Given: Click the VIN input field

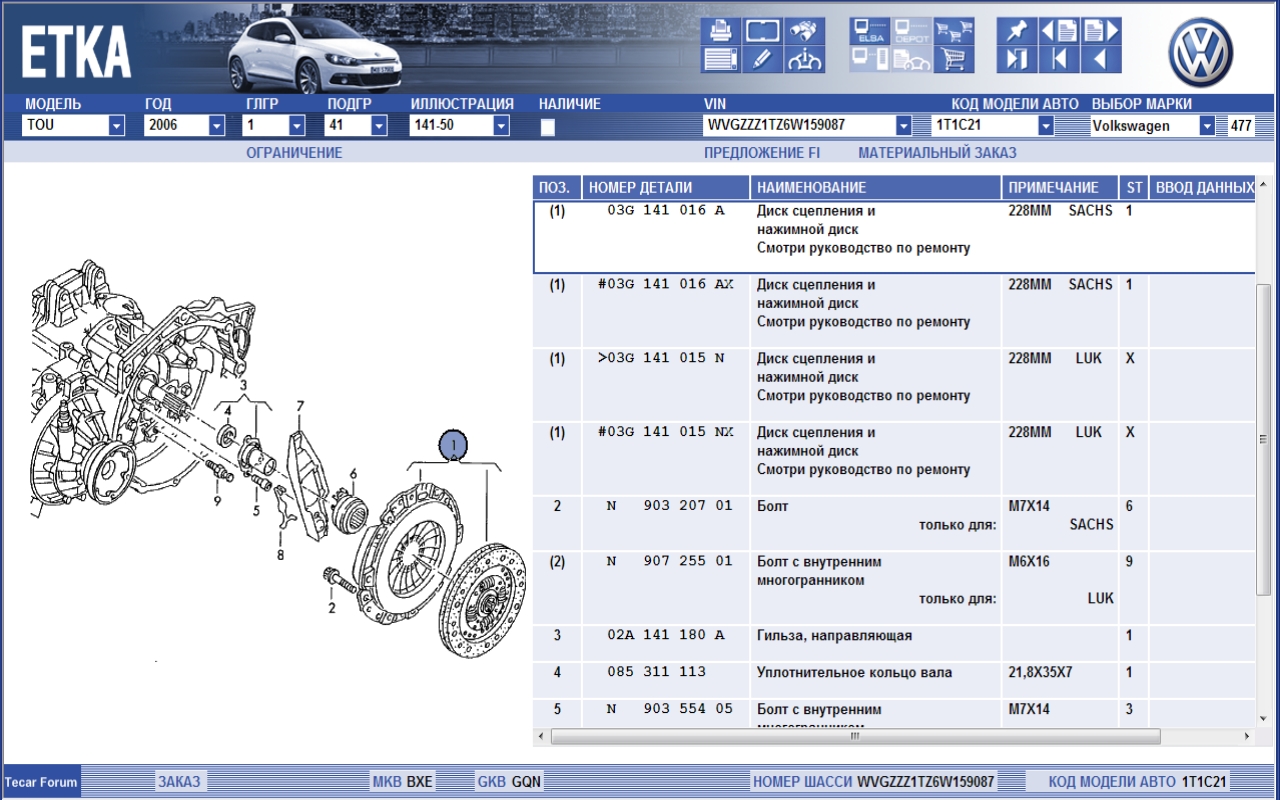Looking at the screenshot, I should coord(799,126).
